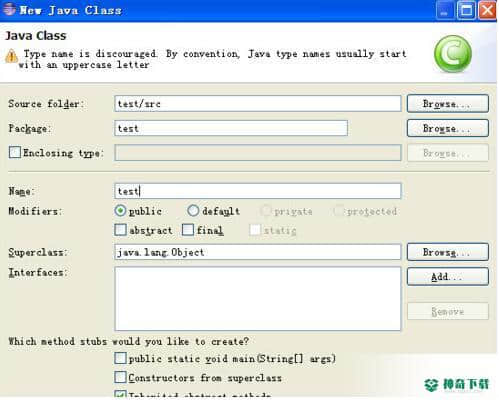Viewport: 499px width, 403px height.
Task: Click the 'Java Class' heading text
Action: [36, 36]
